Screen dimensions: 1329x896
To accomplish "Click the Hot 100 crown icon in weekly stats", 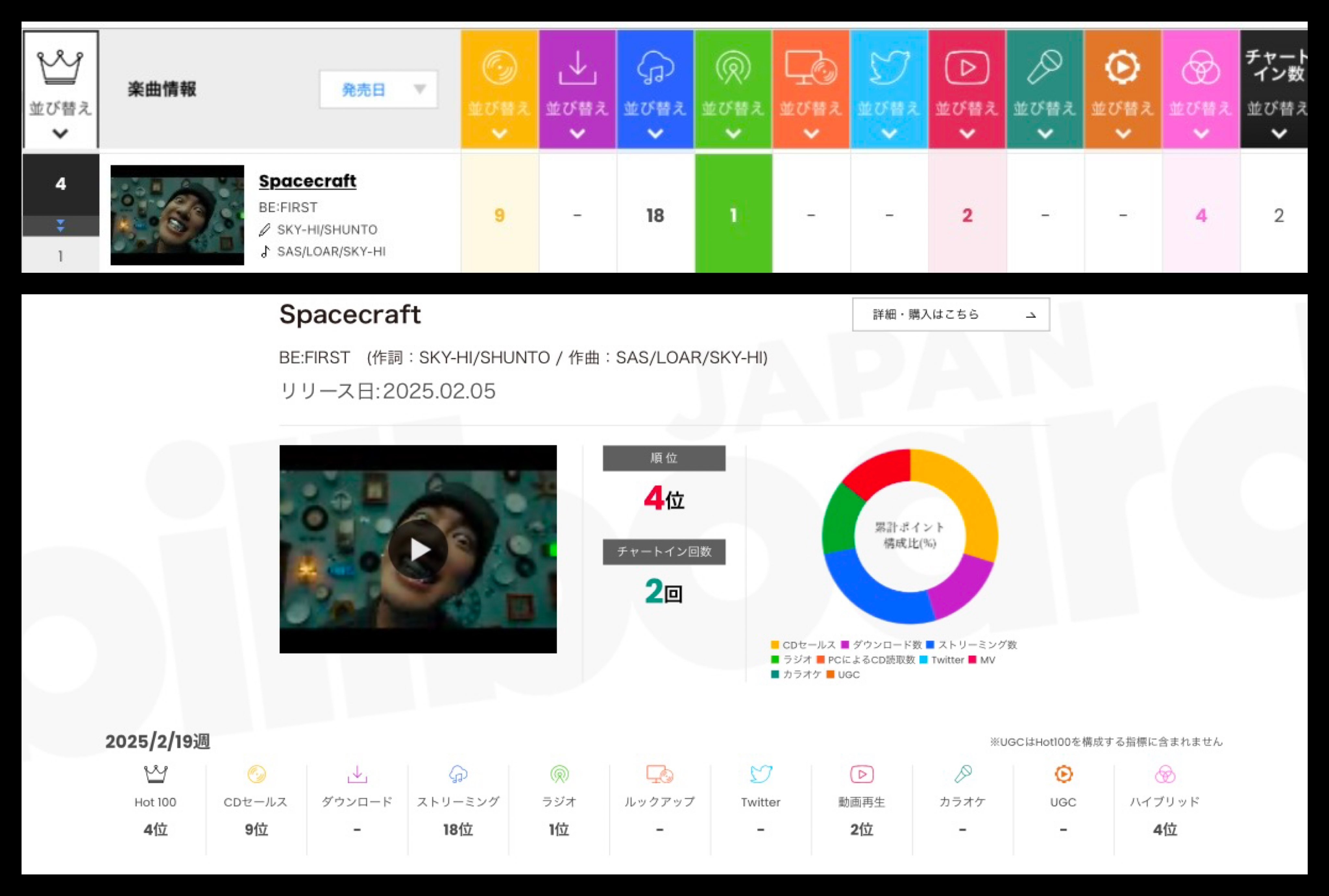I will point(155,774).
